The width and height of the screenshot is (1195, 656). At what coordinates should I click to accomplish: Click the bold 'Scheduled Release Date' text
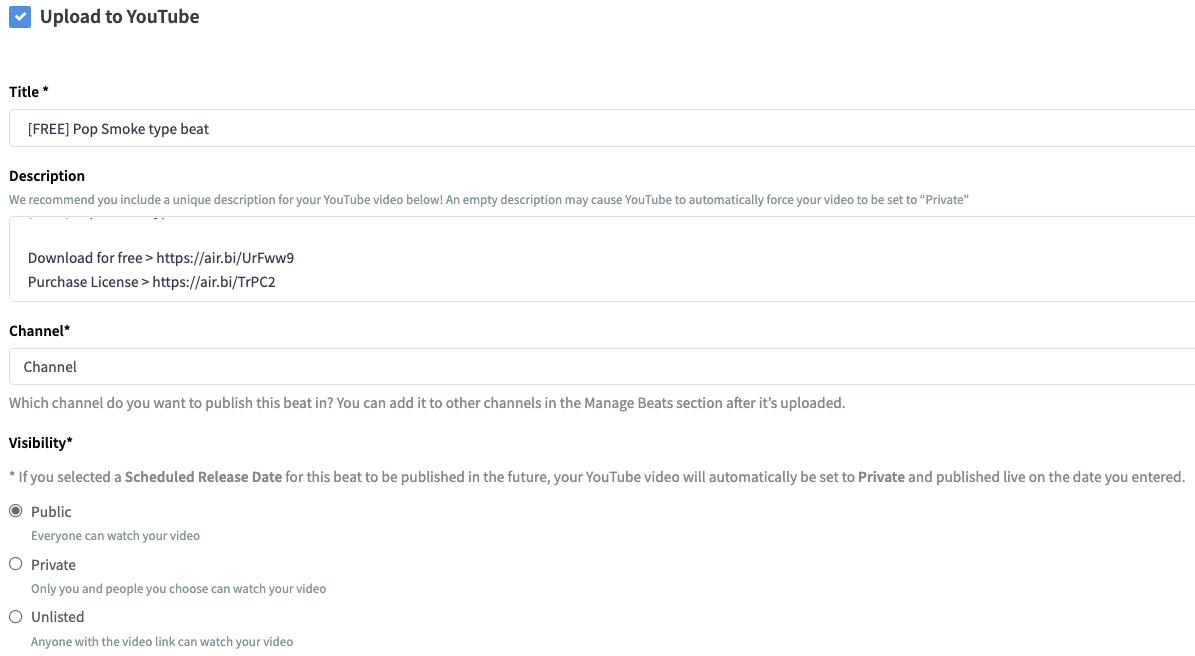[203, 477]
